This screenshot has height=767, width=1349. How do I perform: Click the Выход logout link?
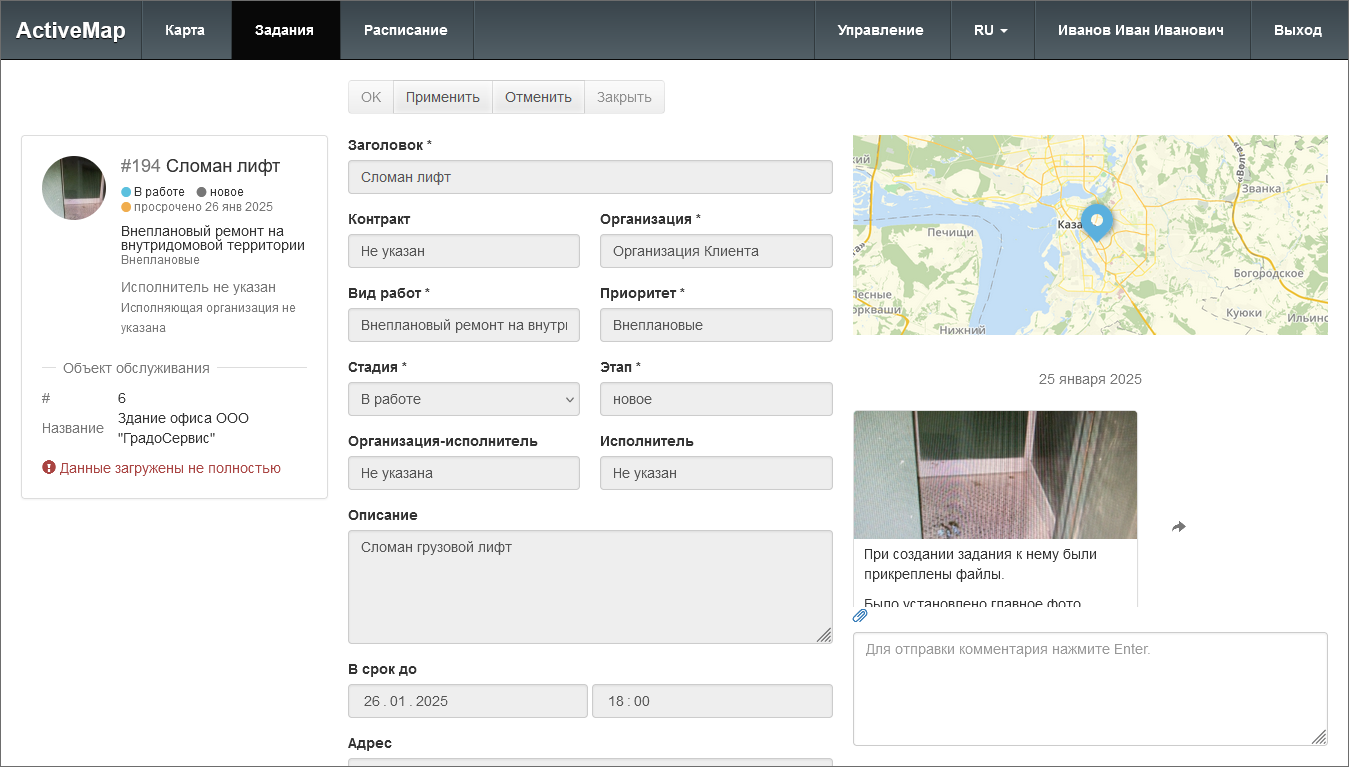click(x=1297, y=30)
